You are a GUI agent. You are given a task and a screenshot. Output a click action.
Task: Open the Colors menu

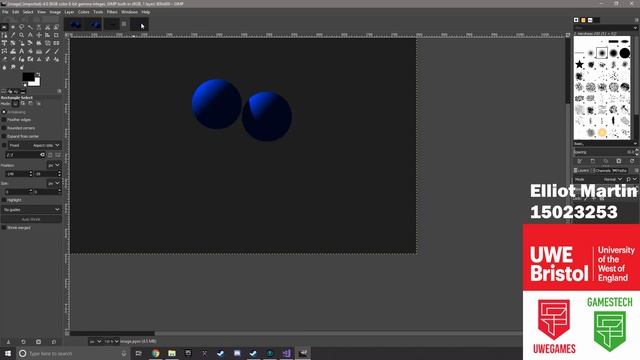click(84, 12)
